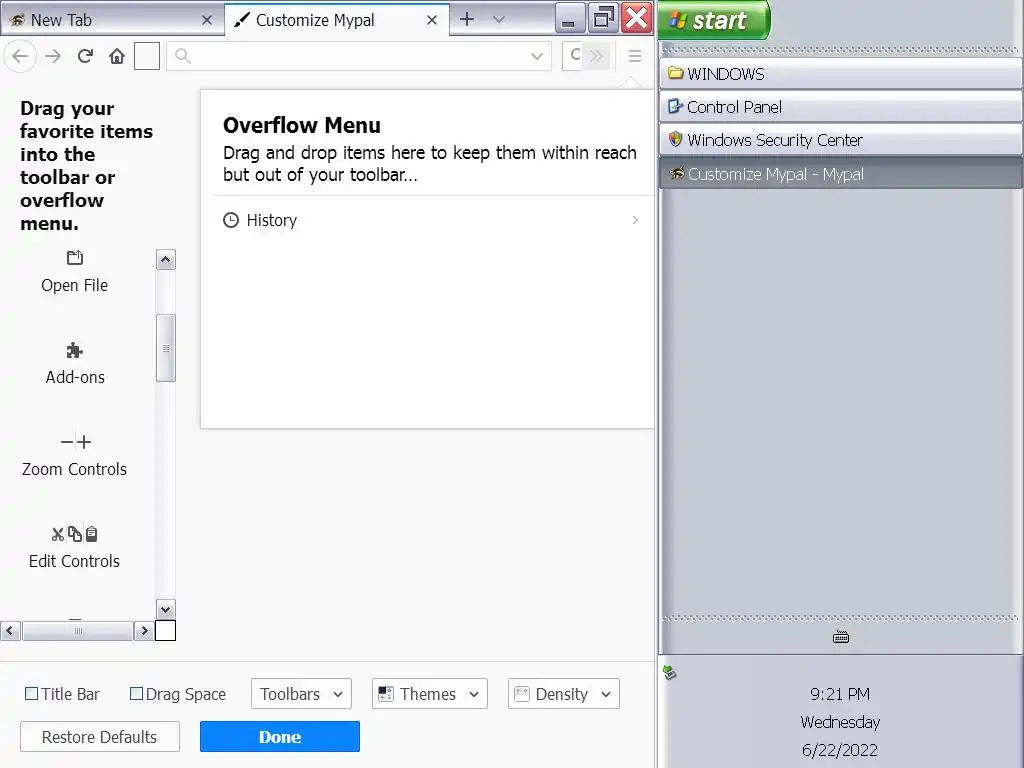Click the Back arrow in browser toolbar
The image size is (1024, 768).
tap(20, 56)
